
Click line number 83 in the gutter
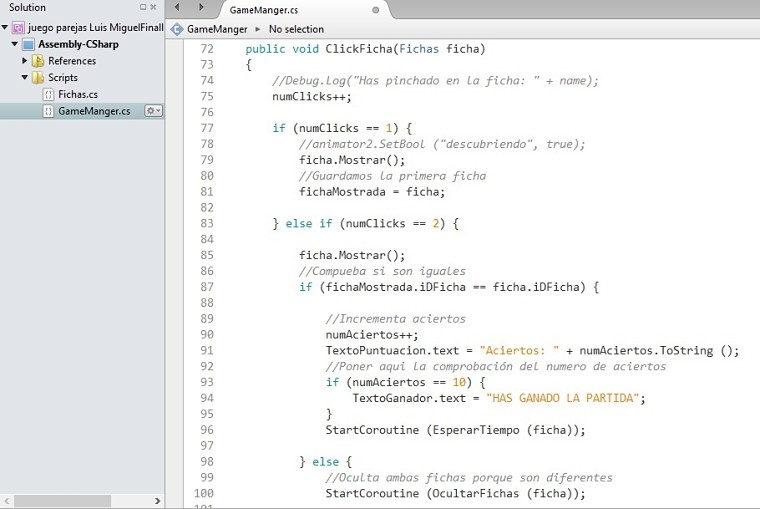tap(207, 223)
